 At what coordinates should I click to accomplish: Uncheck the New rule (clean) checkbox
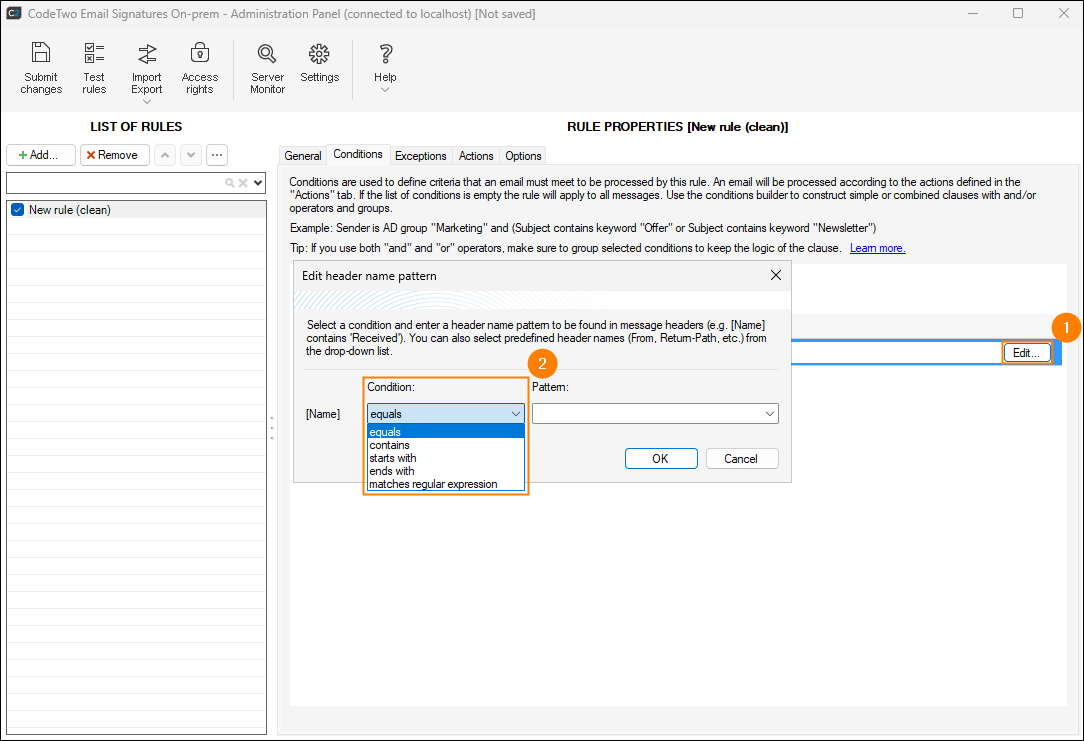[17, 210]
